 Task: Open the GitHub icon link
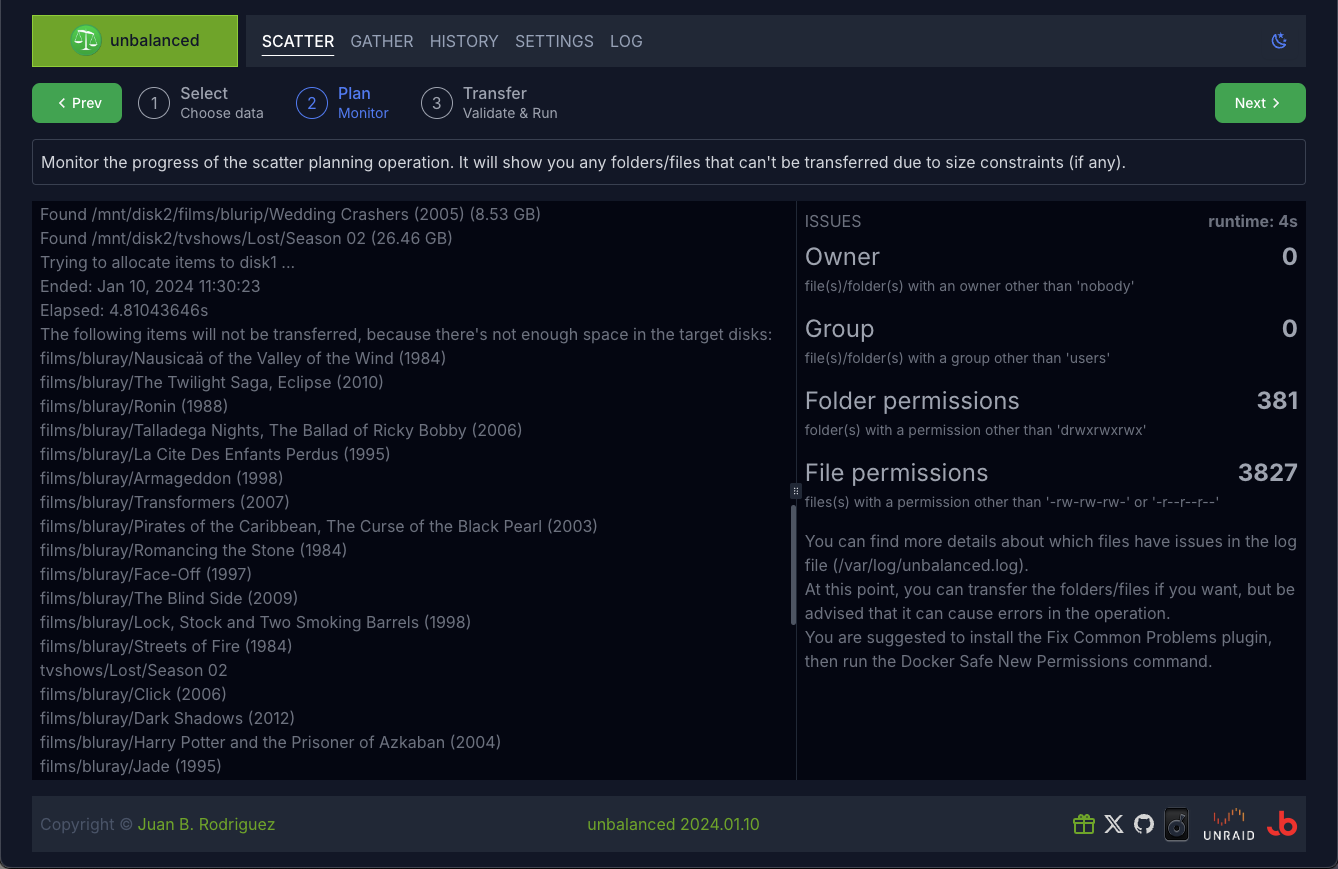[1144, 824]
